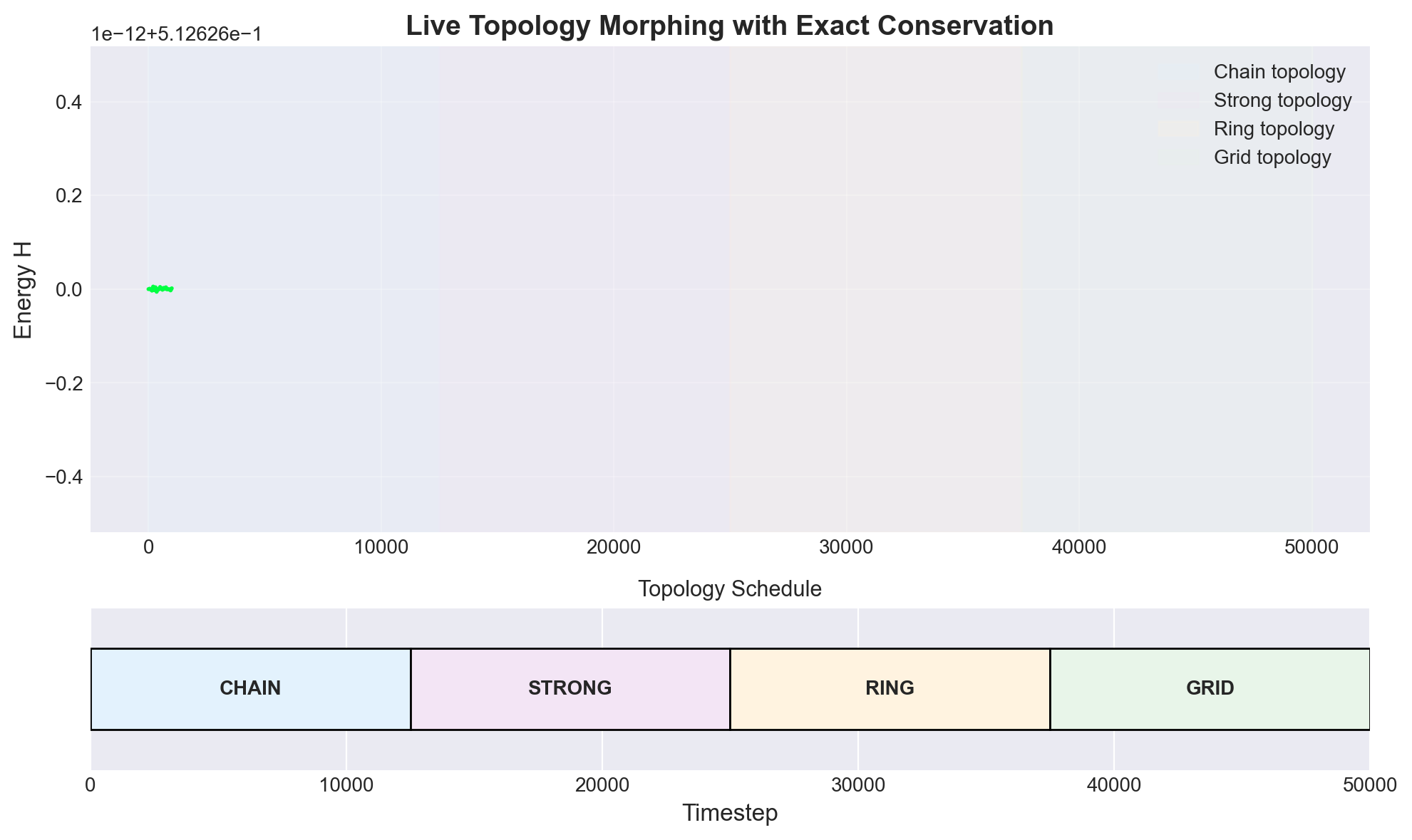Click the CHAIN block in topology schedule
This screenshot has height=840, width=1412.
click(x=250, y=688)
